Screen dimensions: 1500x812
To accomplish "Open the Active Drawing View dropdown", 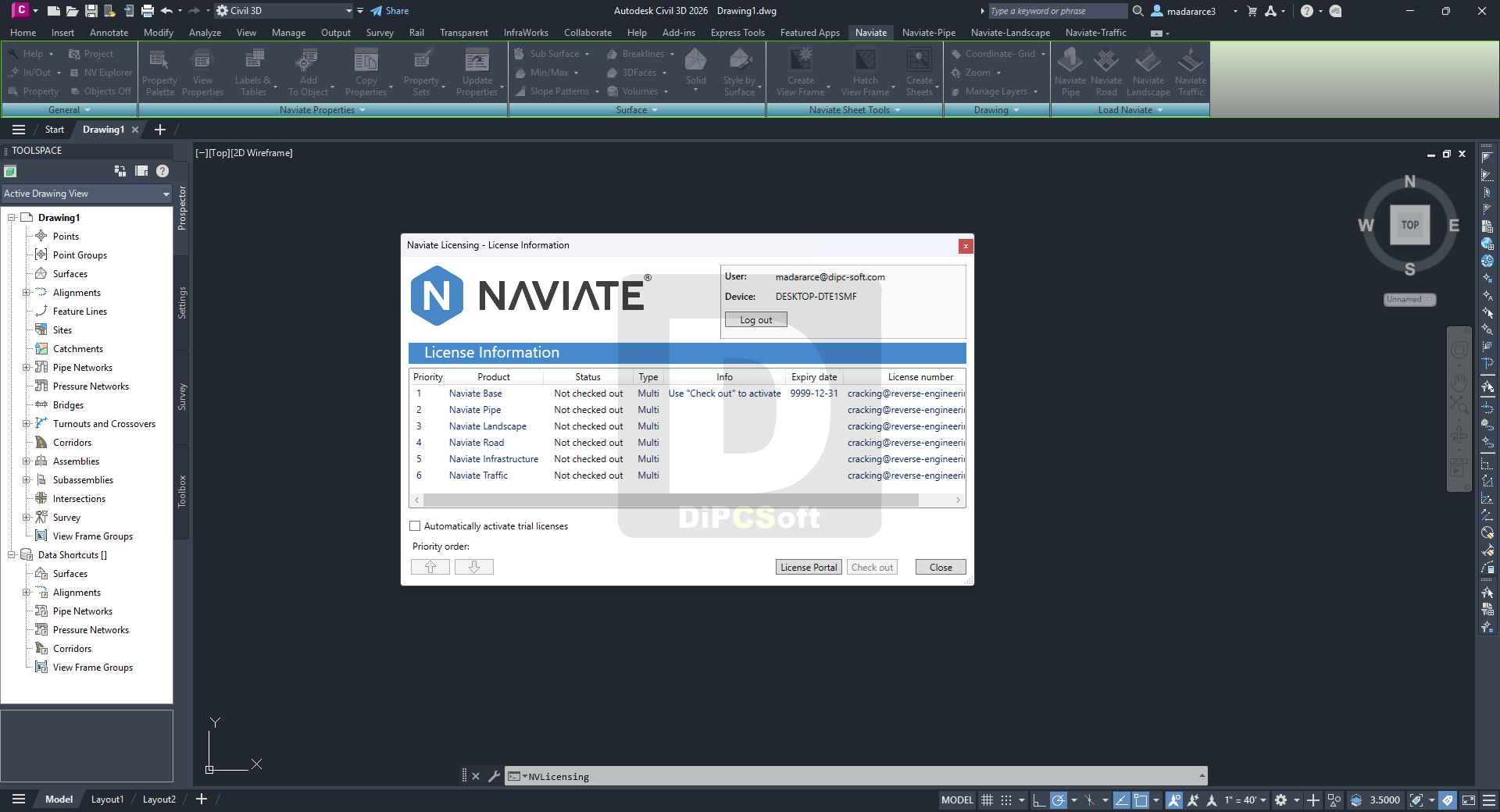I will (86, 194).
